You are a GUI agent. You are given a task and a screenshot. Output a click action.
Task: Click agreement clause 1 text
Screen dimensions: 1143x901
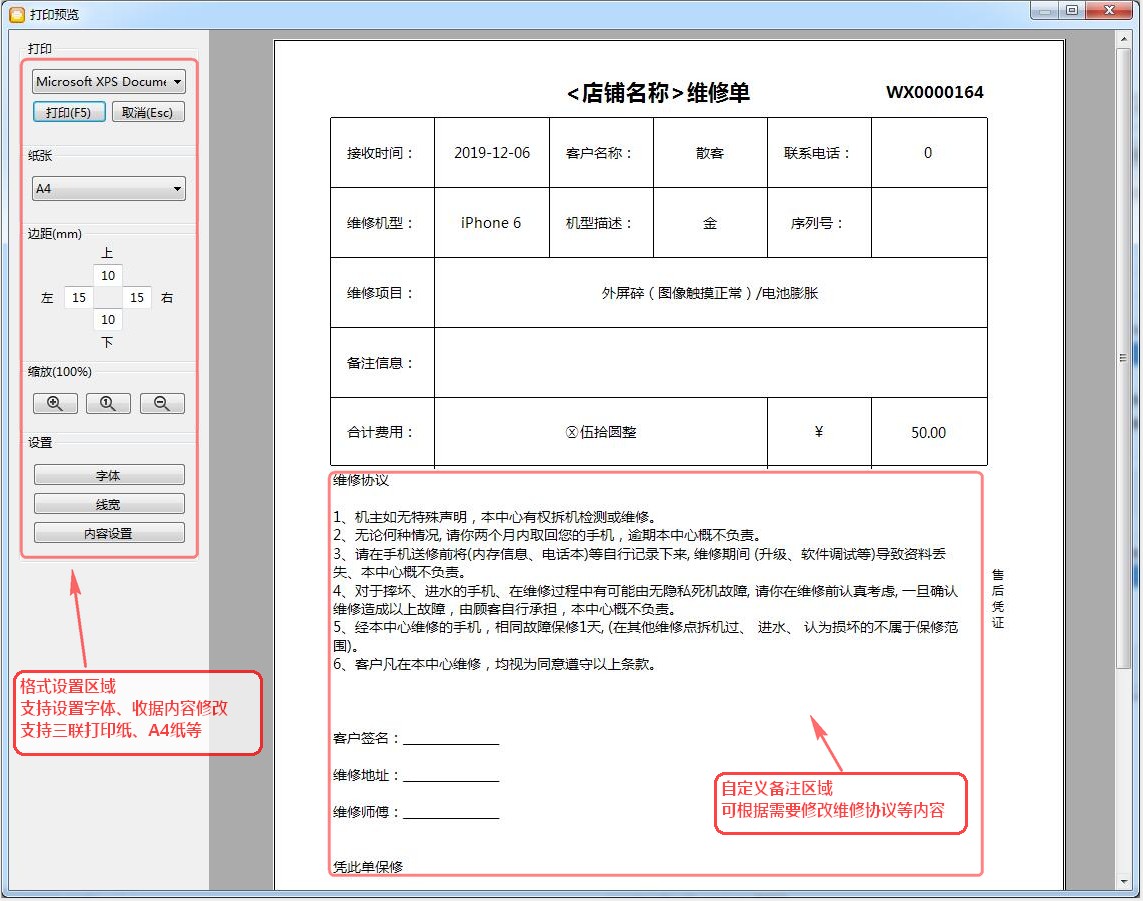point(496,517)
